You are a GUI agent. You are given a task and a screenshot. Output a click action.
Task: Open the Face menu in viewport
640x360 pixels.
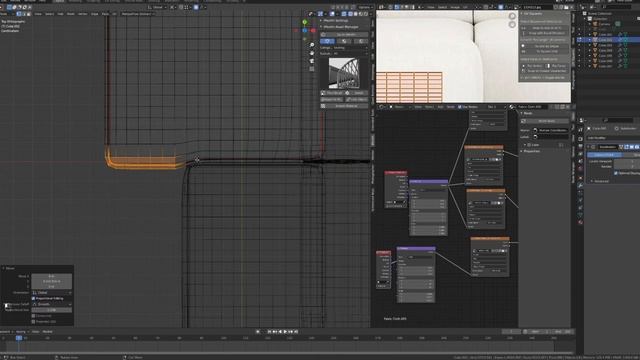(x=106, y=14)
